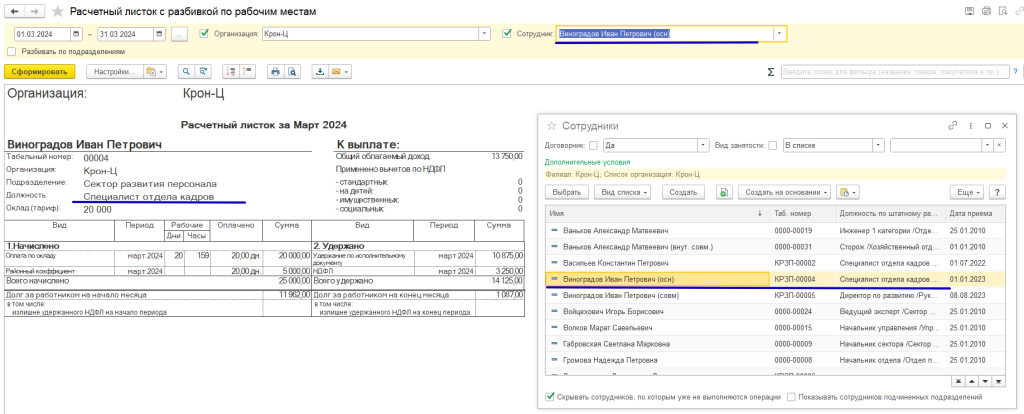The width and height of the screenshot is (1024, 414).
Task: Open calendar for start date 01.03.2024
Action: pos(76,33)
